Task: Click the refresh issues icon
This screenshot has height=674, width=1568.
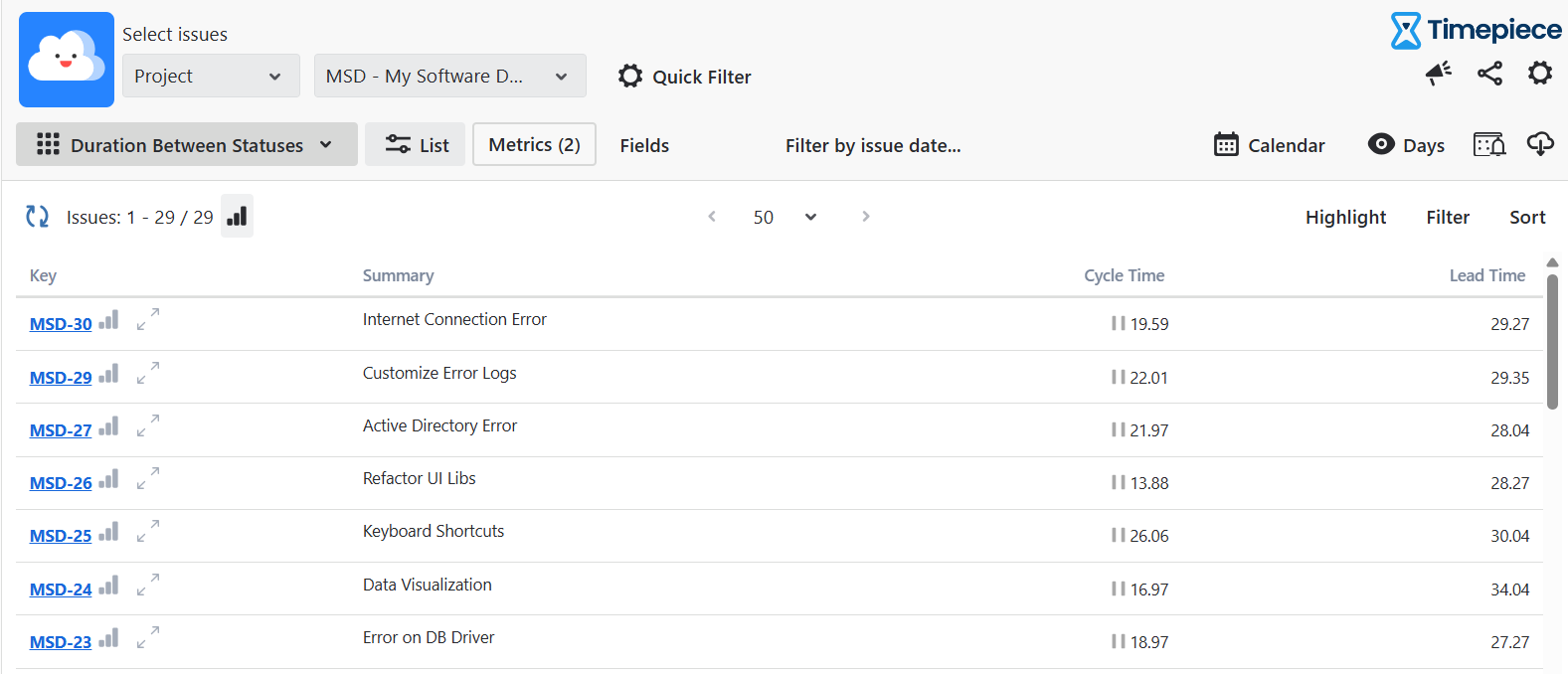Action: coord(38,217)
